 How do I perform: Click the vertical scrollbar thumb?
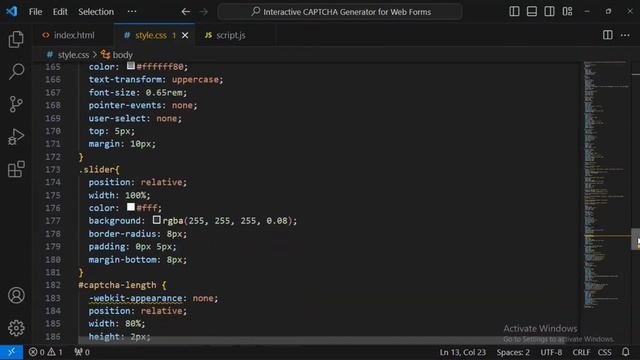[x=636, y=239]
